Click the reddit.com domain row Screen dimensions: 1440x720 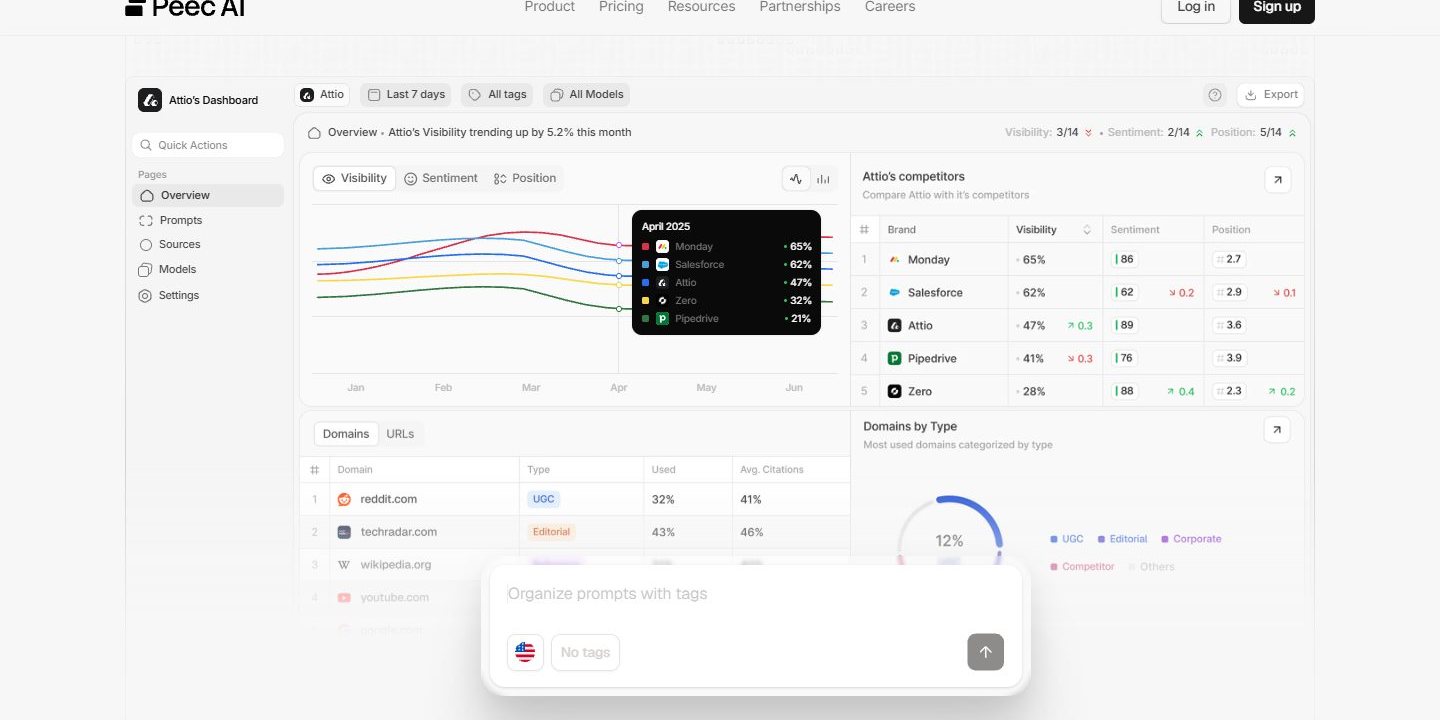[575, 499]
